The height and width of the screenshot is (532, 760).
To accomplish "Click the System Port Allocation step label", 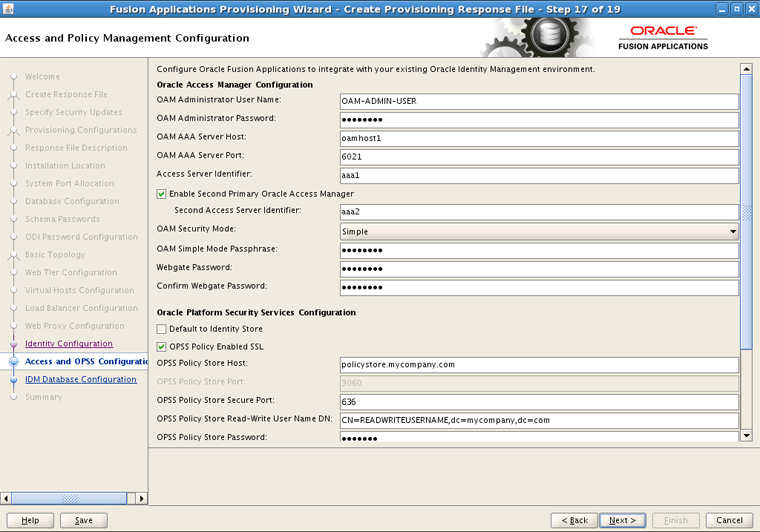I will [x=70, y=183].
